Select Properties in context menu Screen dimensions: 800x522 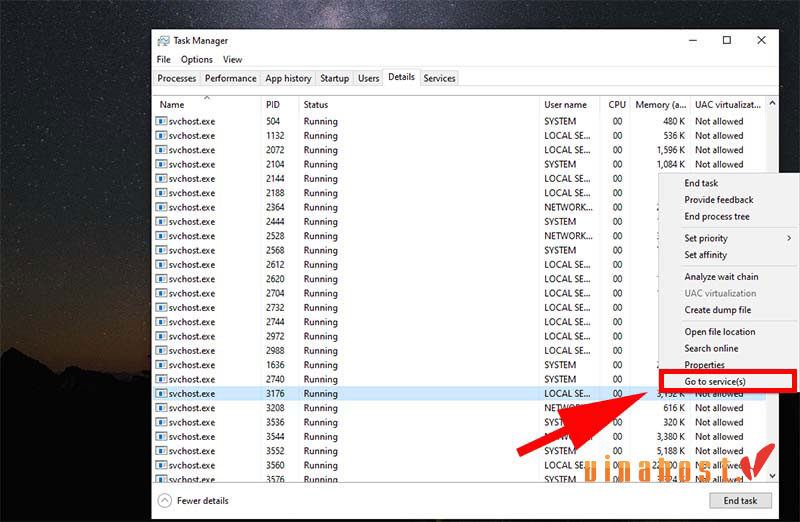[x=705, y=365]
